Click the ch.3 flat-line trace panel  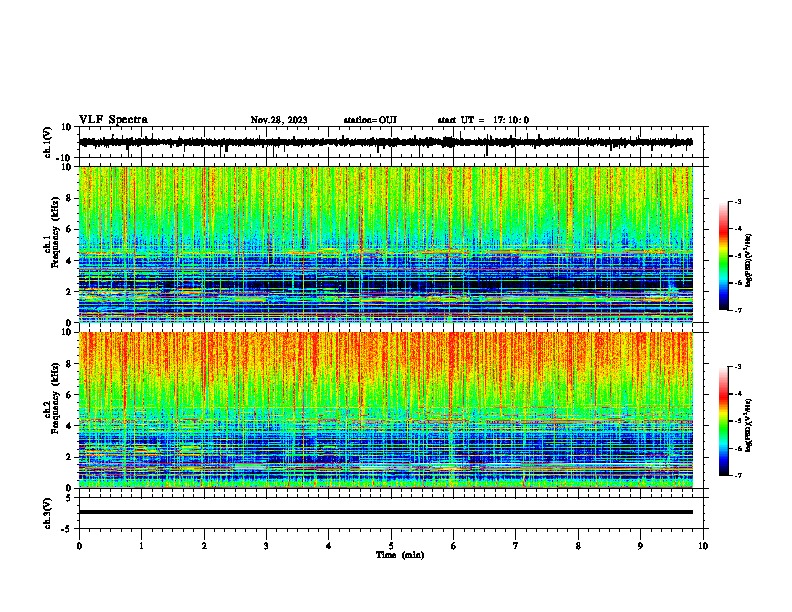pos(393,513)
